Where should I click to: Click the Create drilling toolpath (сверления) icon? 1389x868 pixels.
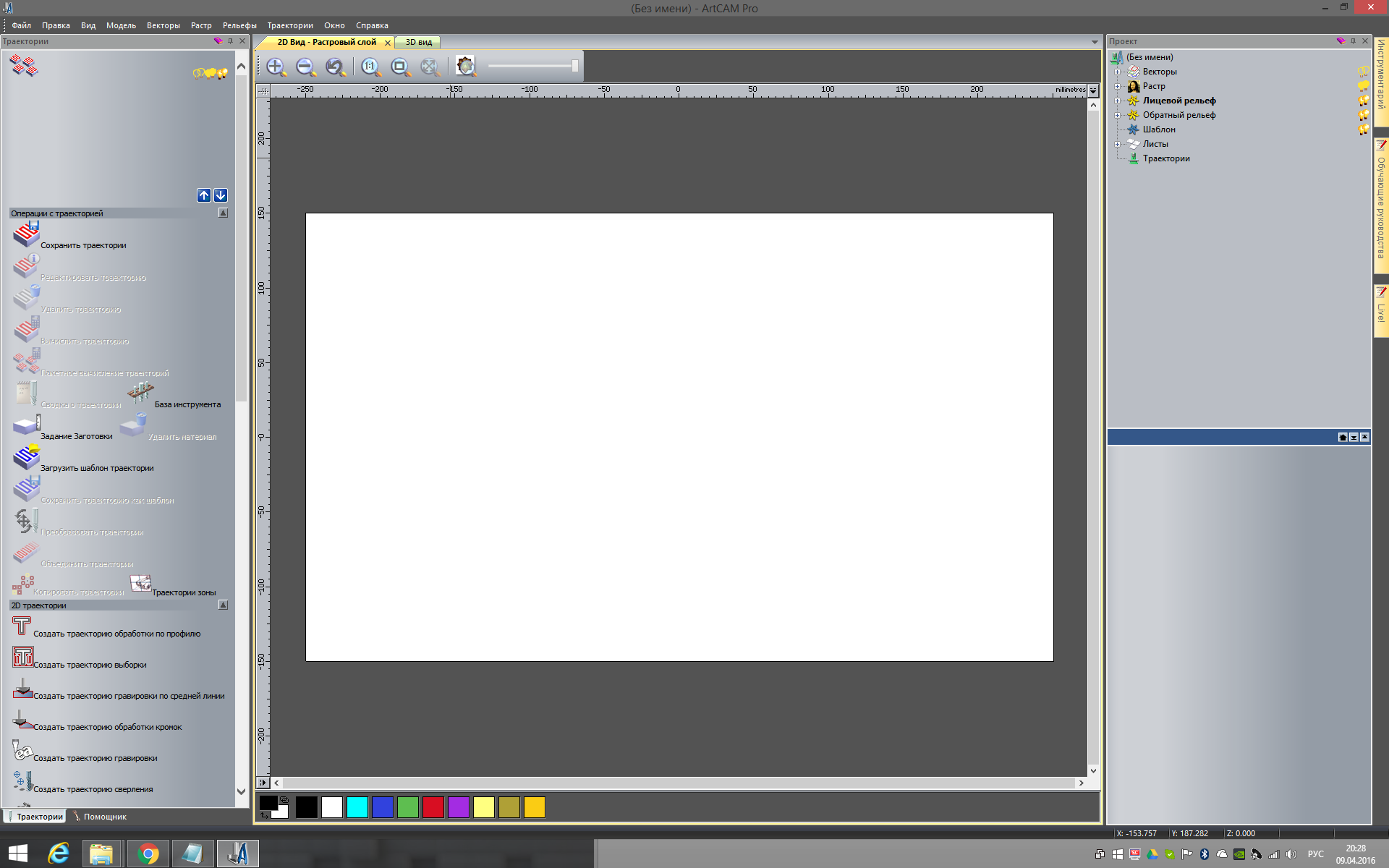(x=22, y=782)
